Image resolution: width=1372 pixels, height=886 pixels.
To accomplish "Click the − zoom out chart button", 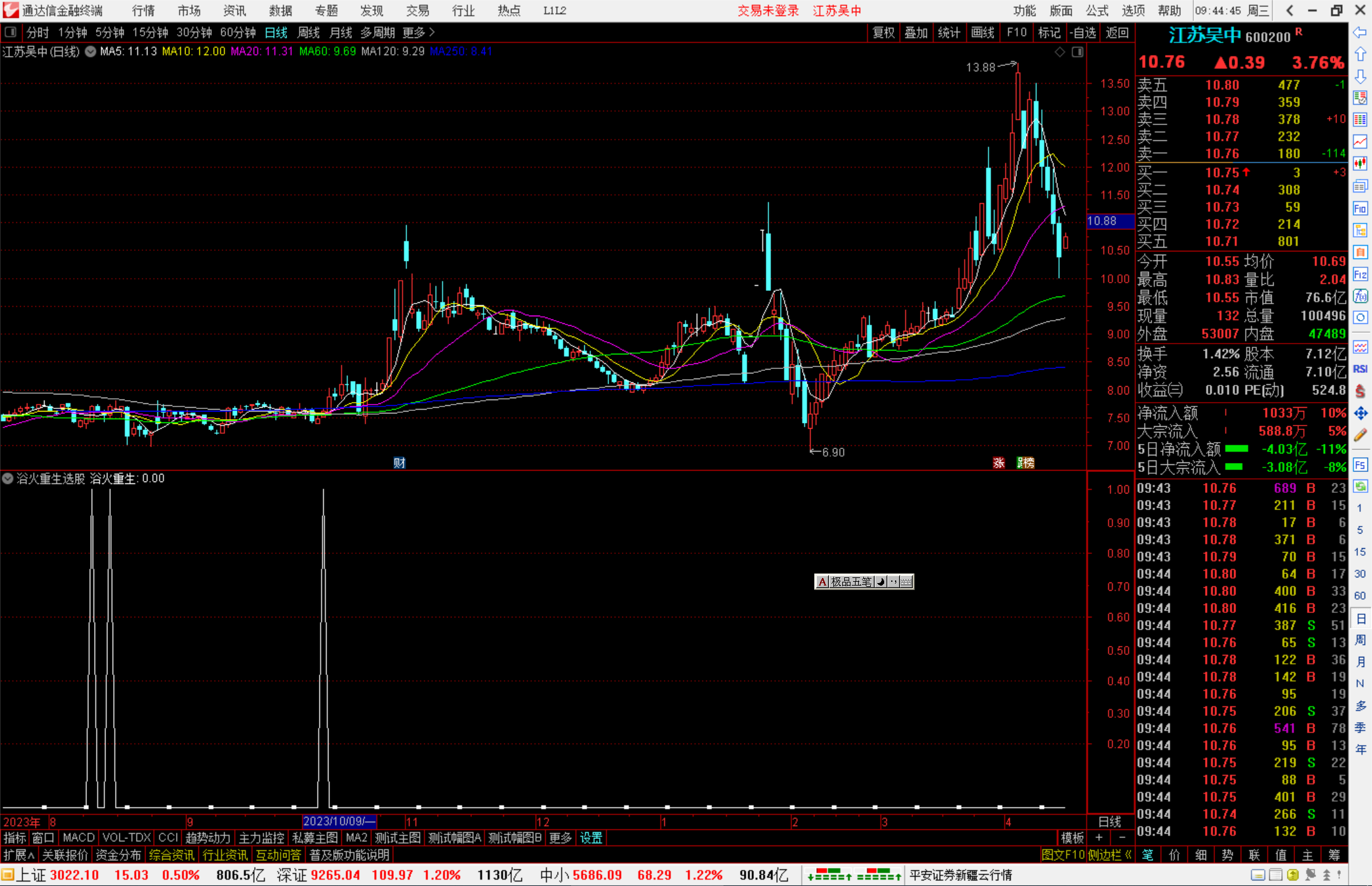I will (1122, 838).
